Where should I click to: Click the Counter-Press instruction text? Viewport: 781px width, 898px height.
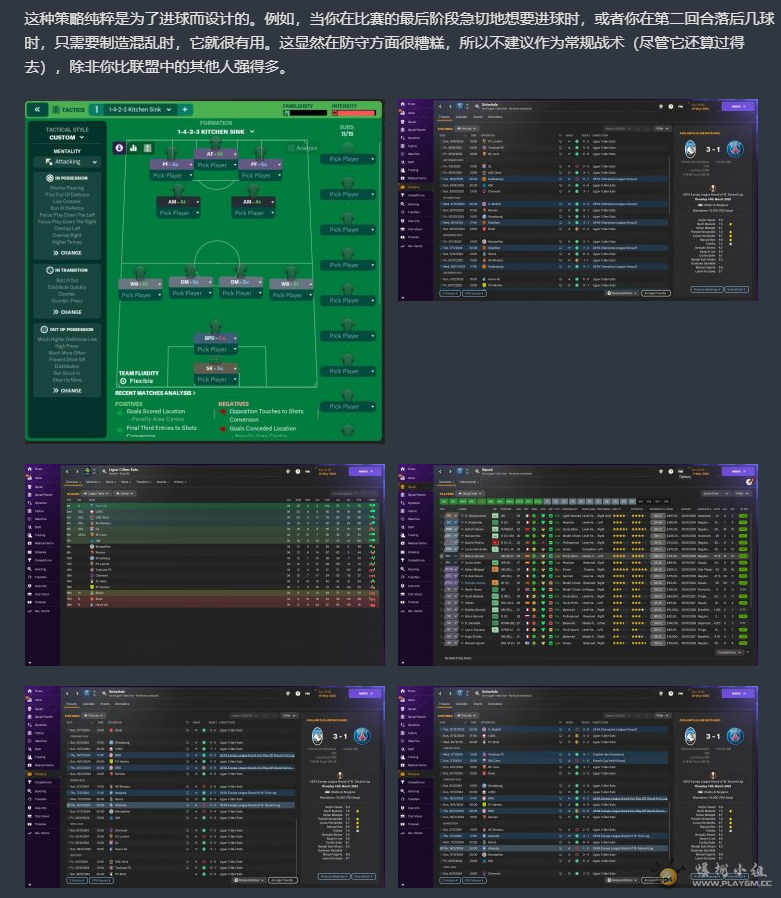[x=67, y=301]
